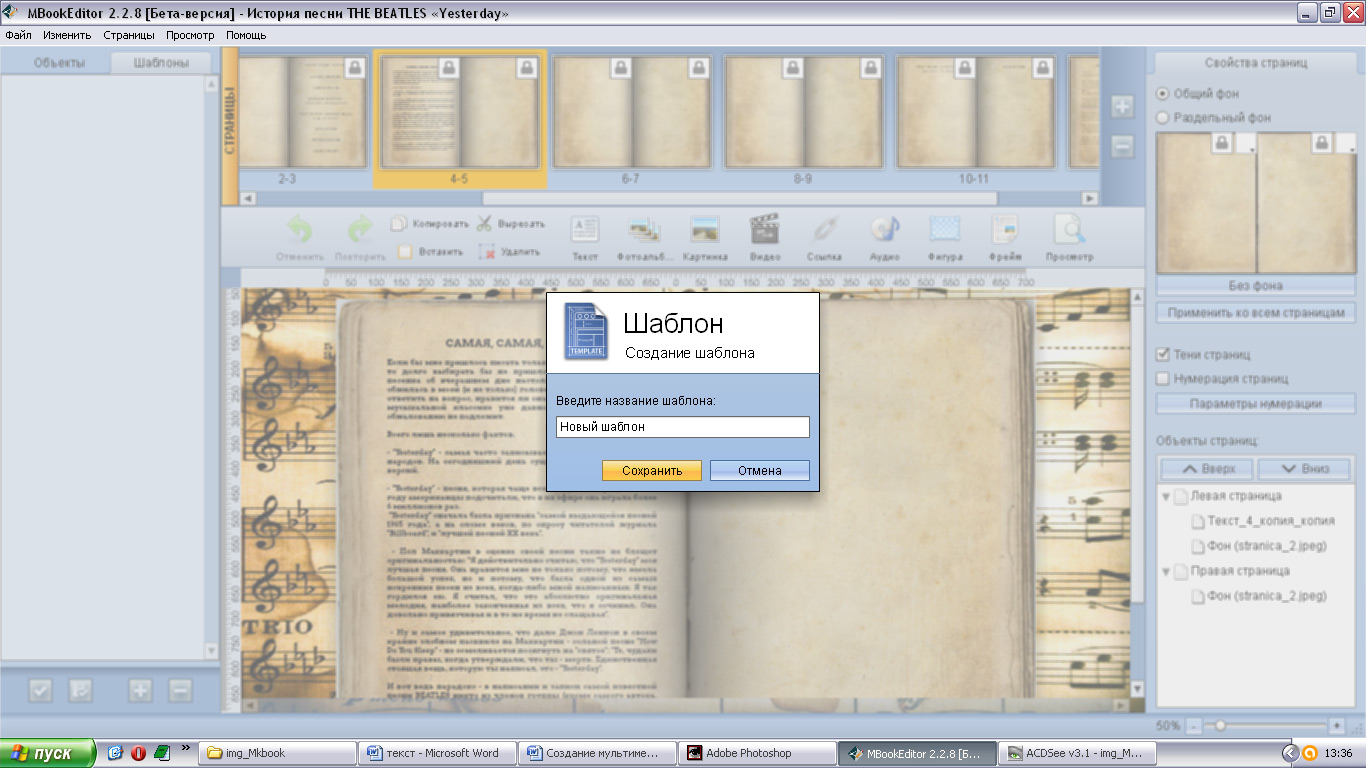Zoom in with the plus zoom button
Image resolution: width=1366 pixels, height=768 pixels.
coord(1337,725)
